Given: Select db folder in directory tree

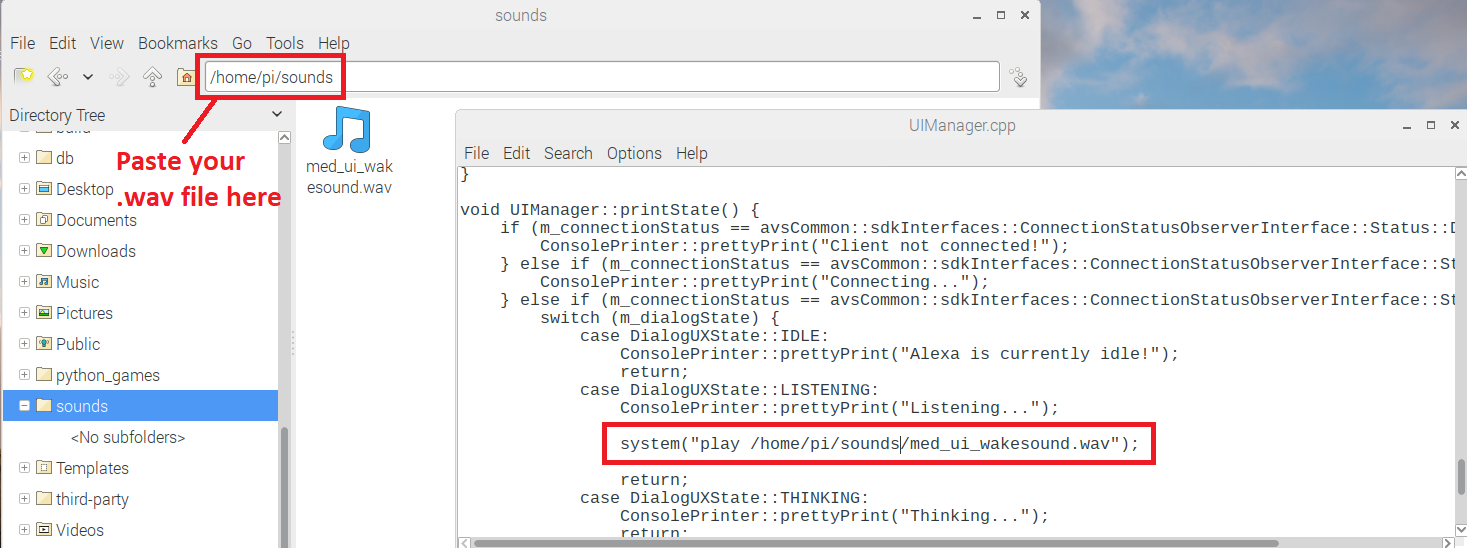Looking at the screenshot, I should 65,158.
